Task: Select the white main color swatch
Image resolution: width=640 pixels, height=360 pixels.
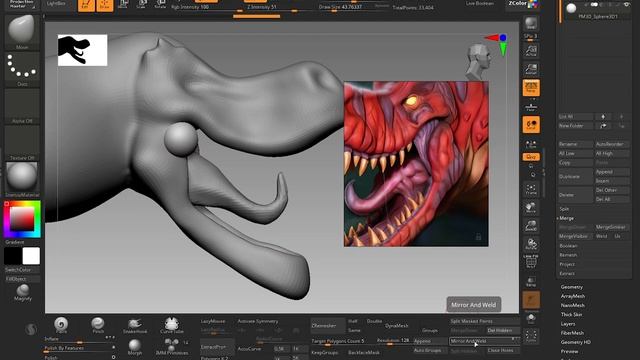Action: point(31,256)
